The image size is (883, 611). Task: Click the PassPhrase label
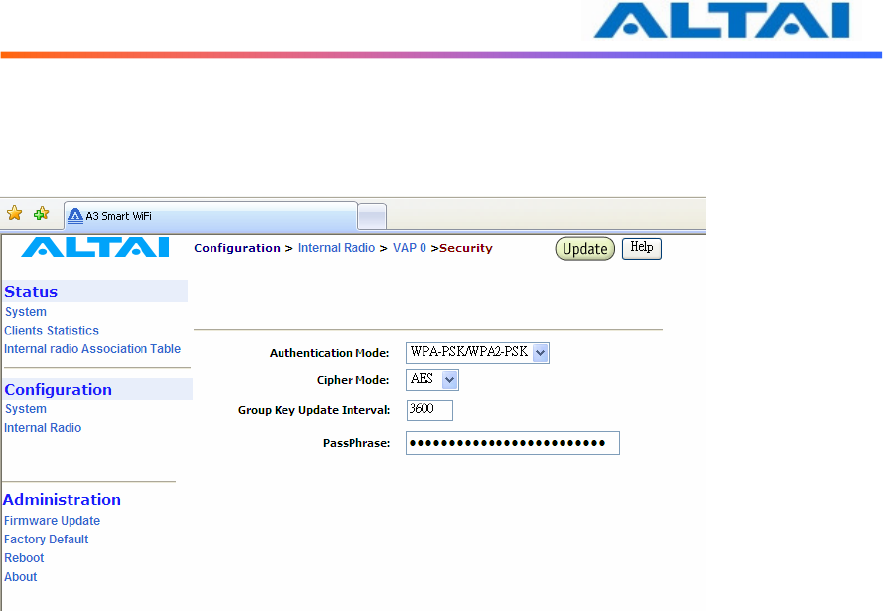click(x=356, y=443)
